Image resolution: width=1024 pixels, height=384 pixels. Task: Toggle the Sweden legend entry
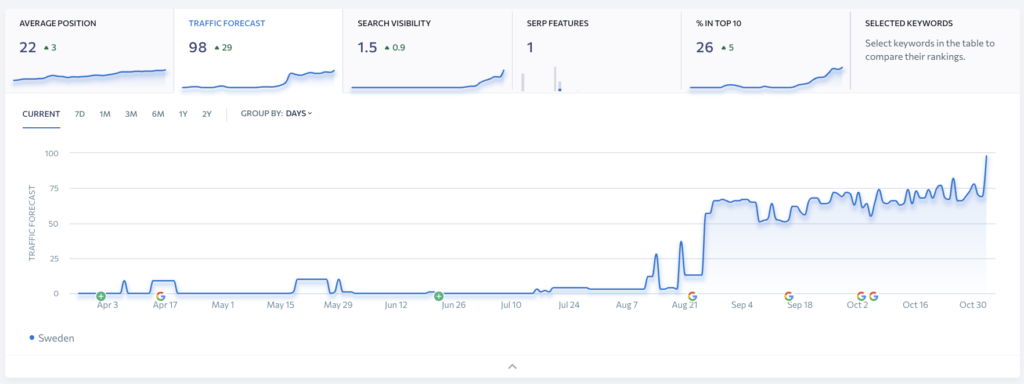tap(52, 338)
